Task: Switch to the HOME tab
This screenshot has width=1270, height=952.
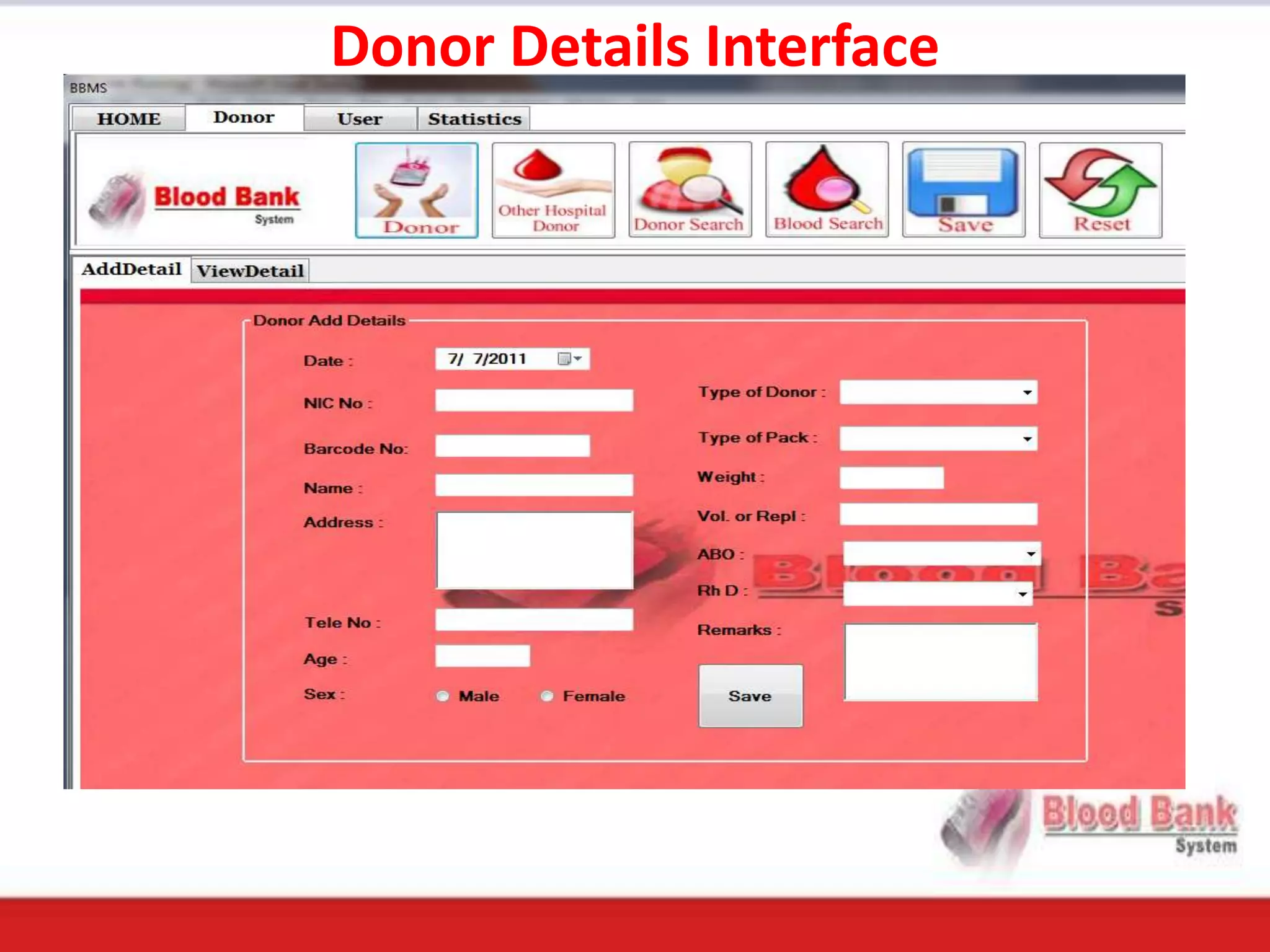Action: click(x=129, y=118)
